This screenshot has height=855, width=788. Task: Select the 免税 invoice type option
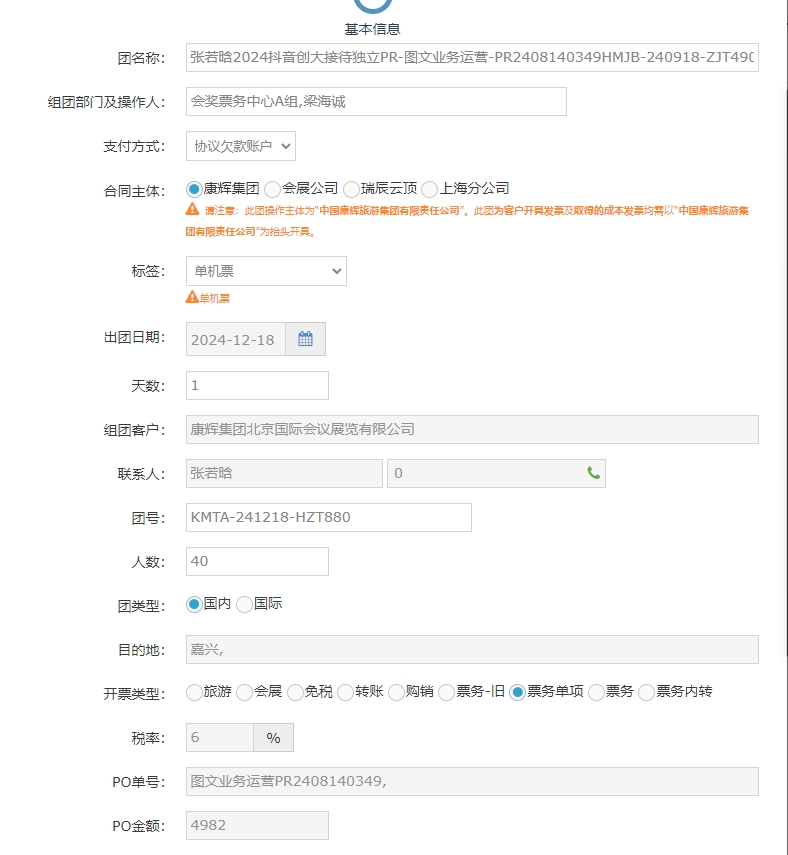295,692
